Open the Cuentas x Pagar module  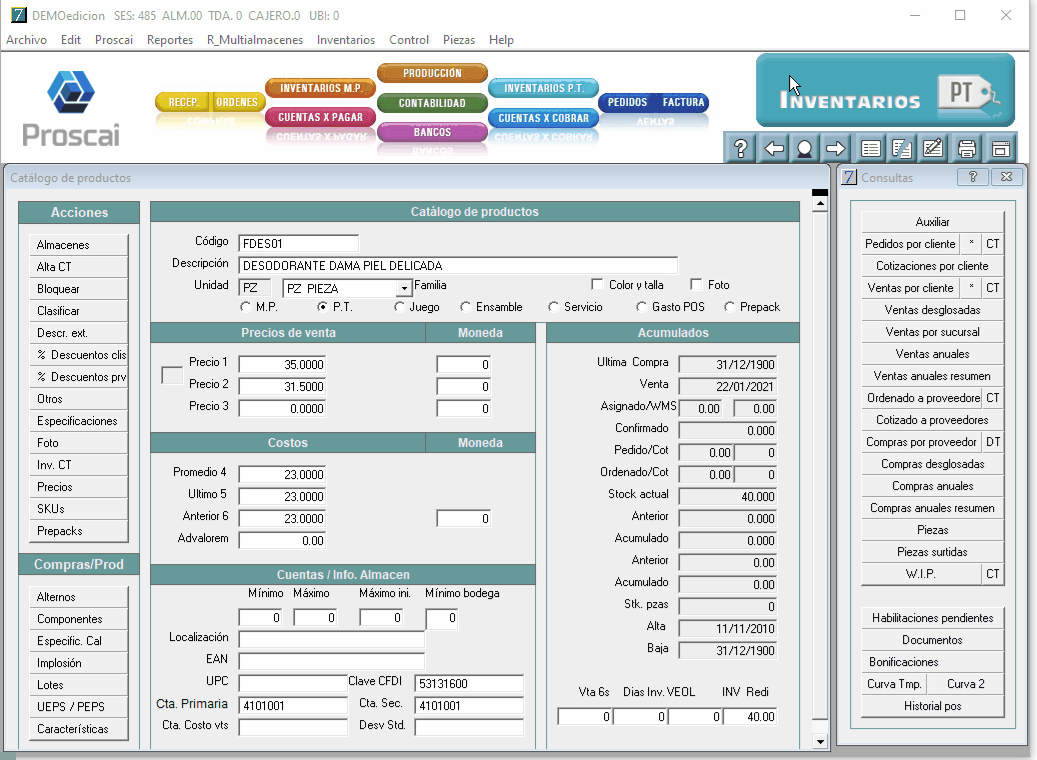tap(321, 117)
